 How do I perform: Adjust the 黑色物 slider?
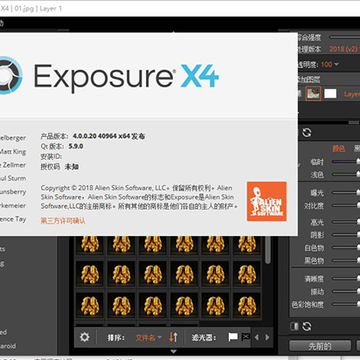click(346, 260)
